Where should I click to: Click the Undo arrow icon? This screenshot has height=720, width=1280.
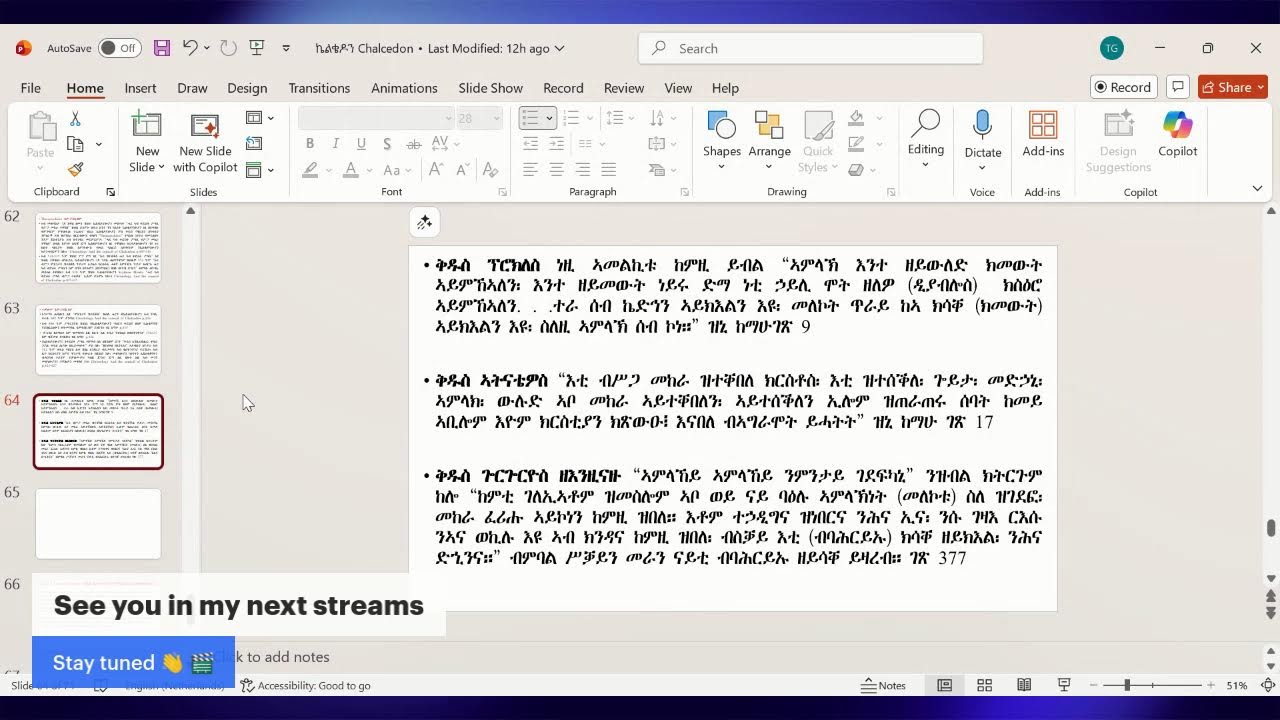point(190,48)
